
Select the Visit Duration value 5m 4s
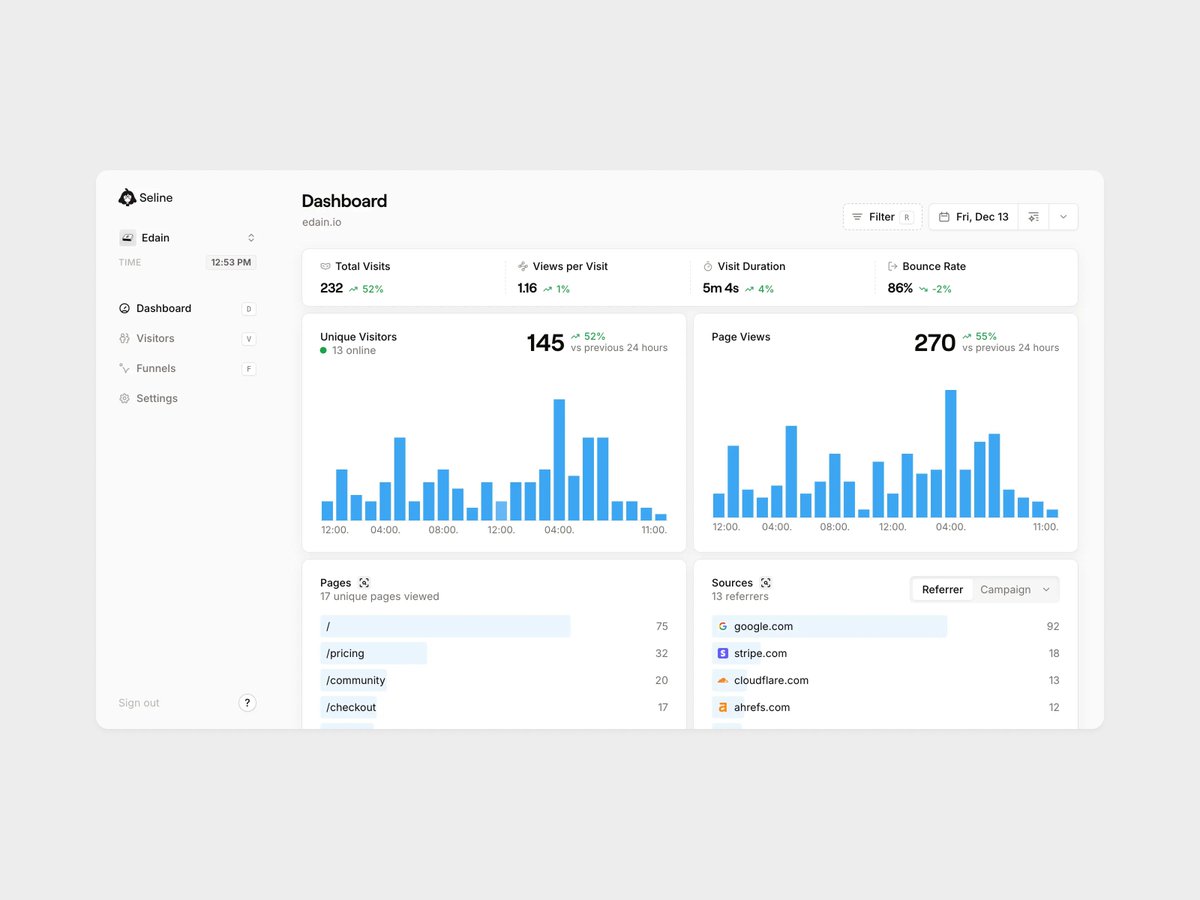(720, 288)
